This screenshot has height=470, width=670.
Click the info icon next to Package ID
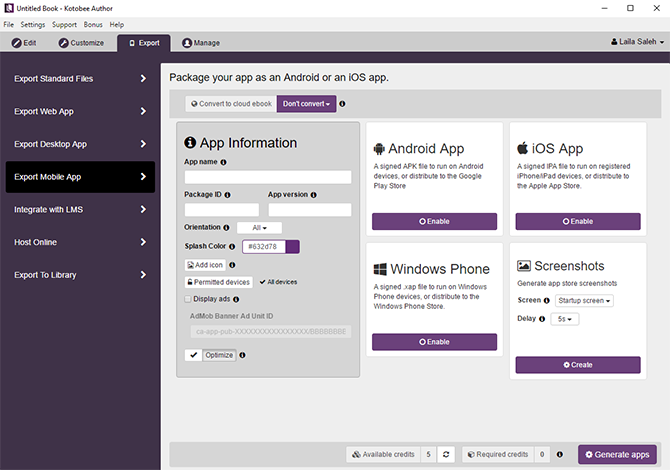(x=229, y=195)
